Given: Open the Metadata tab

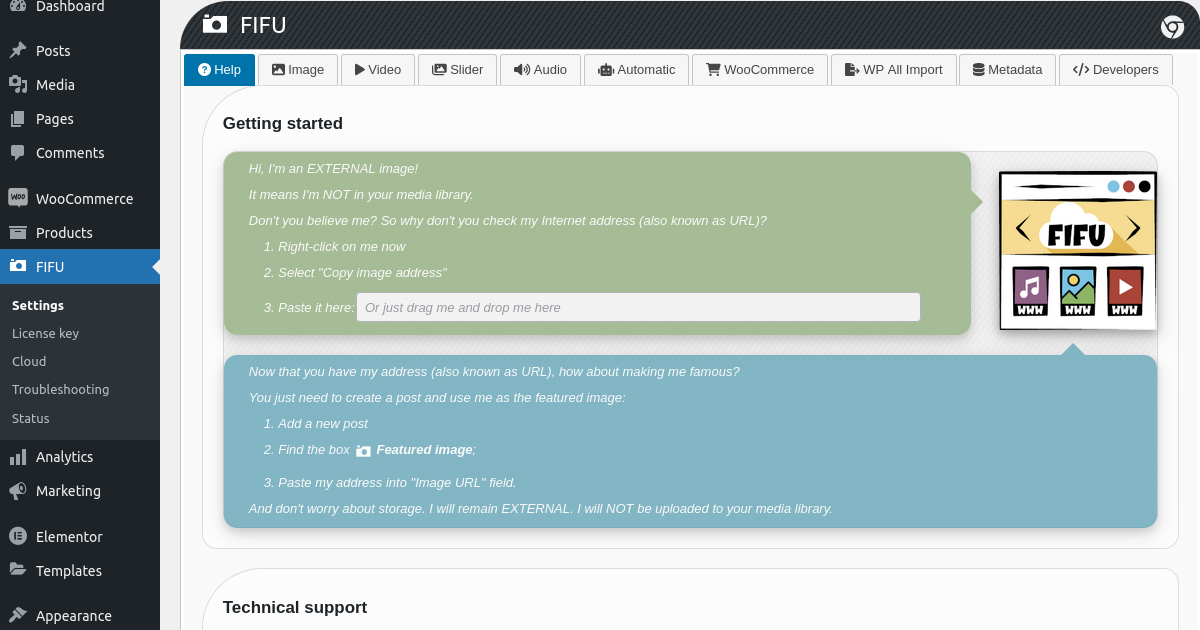Looking at the screenshot, I should pos(1007,70).
